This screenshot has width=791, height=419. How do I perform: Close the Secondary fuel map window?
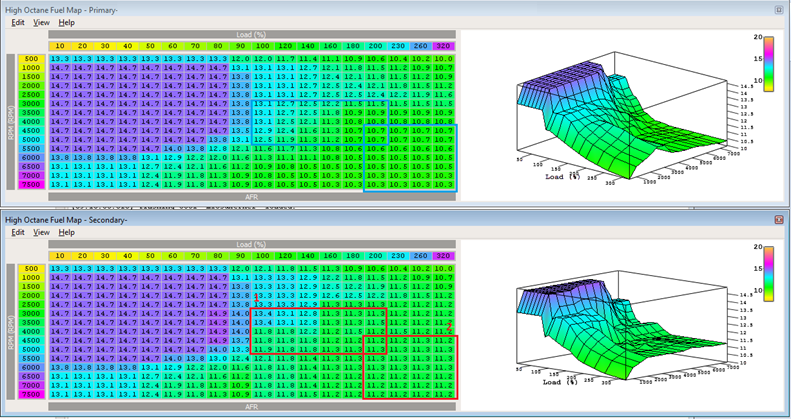[779, 217]
